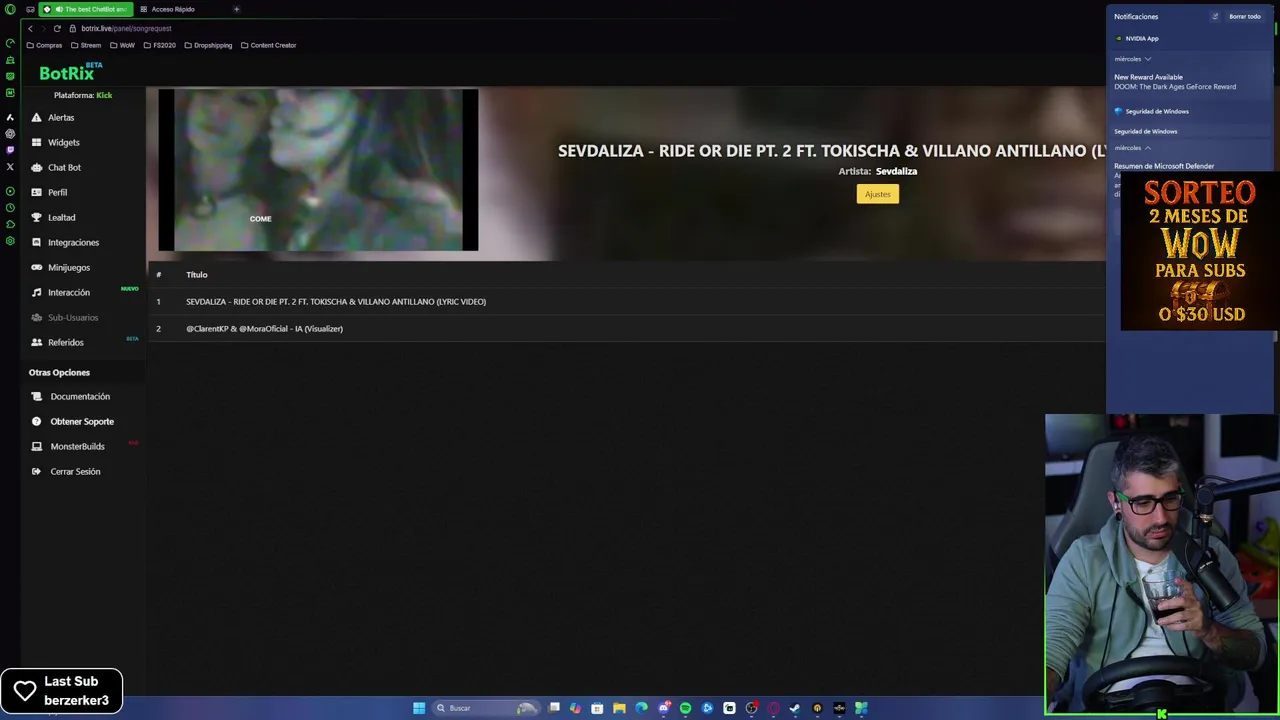Screen dimensions: 1280x720
Task: Open Windows Start menu
Action: [419, 708]
